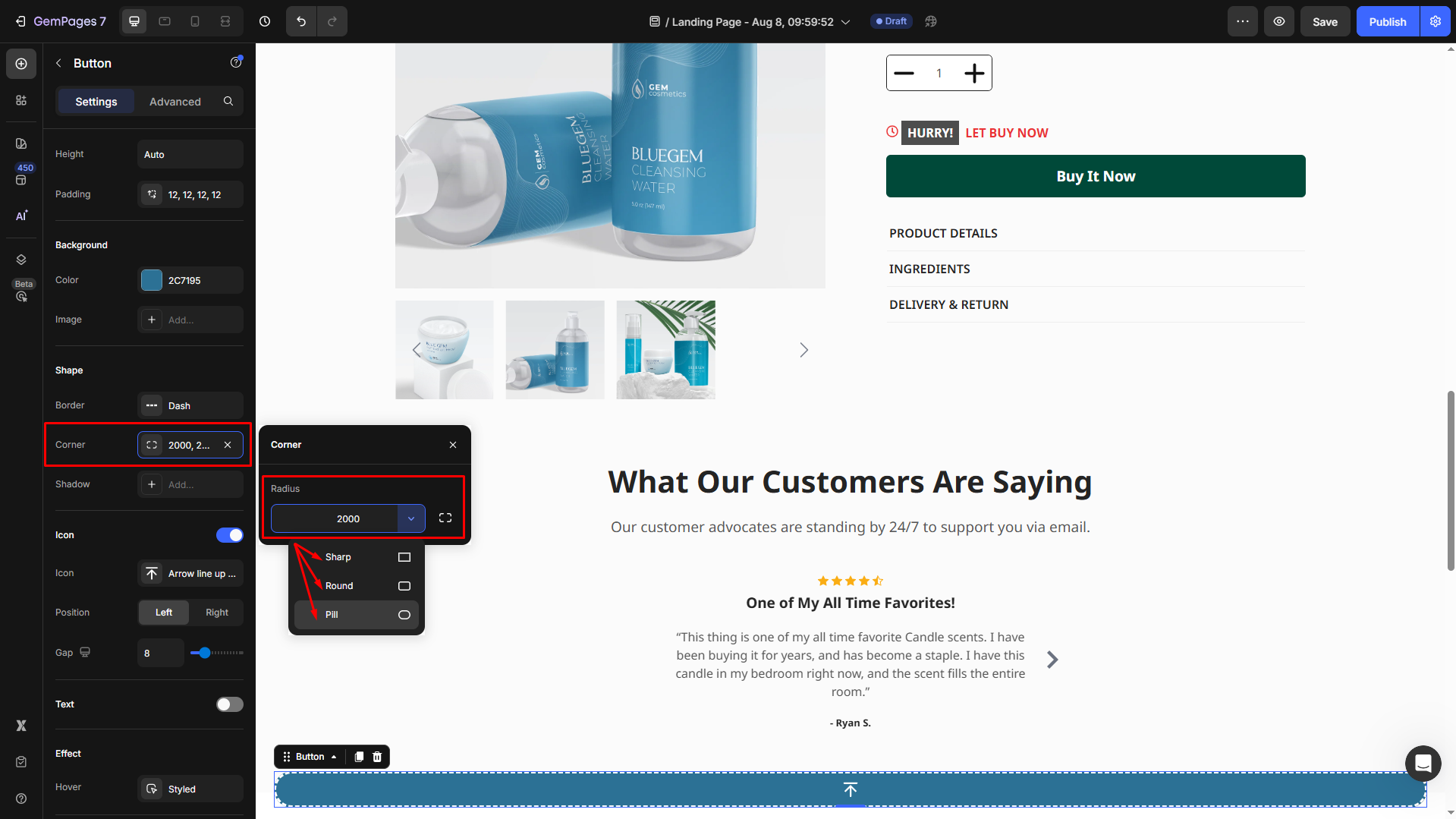The height and width of the screenshot is (819, 1456).
Task: Choose Sharp corner option
Action: pos(357,557)
